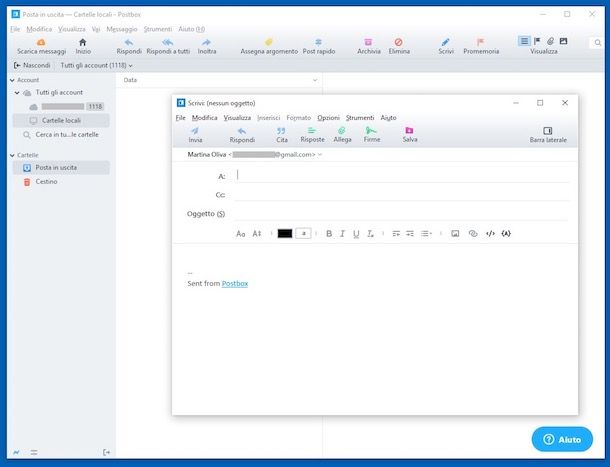The image size is (610, 467).
Task: Pick the black text color swatch
Action: click(x=284, y=233)
